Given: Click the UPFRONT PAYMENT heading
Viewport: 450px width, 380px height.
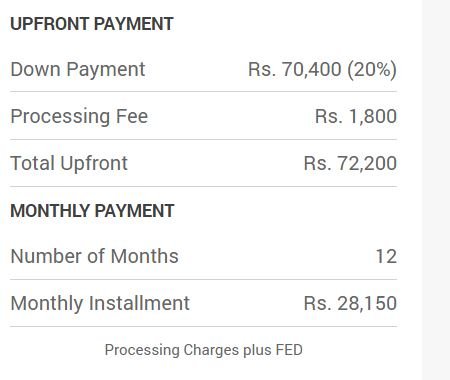Looking at the screenshot, I should [x=92, y=24].
